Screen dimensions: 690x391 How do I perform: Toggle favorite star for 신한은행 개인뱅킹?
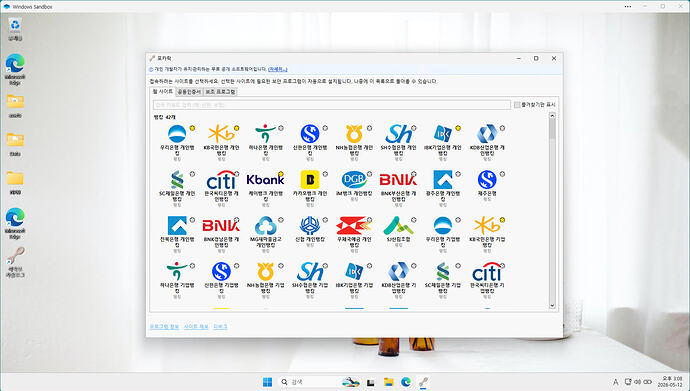325,128
